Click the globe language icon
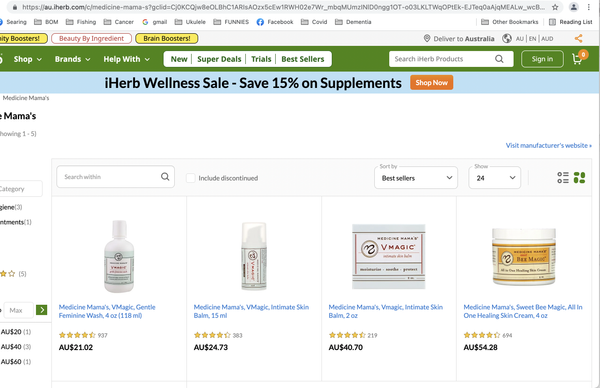This screenshot has height=388, width=600. (x=507, y=39)
